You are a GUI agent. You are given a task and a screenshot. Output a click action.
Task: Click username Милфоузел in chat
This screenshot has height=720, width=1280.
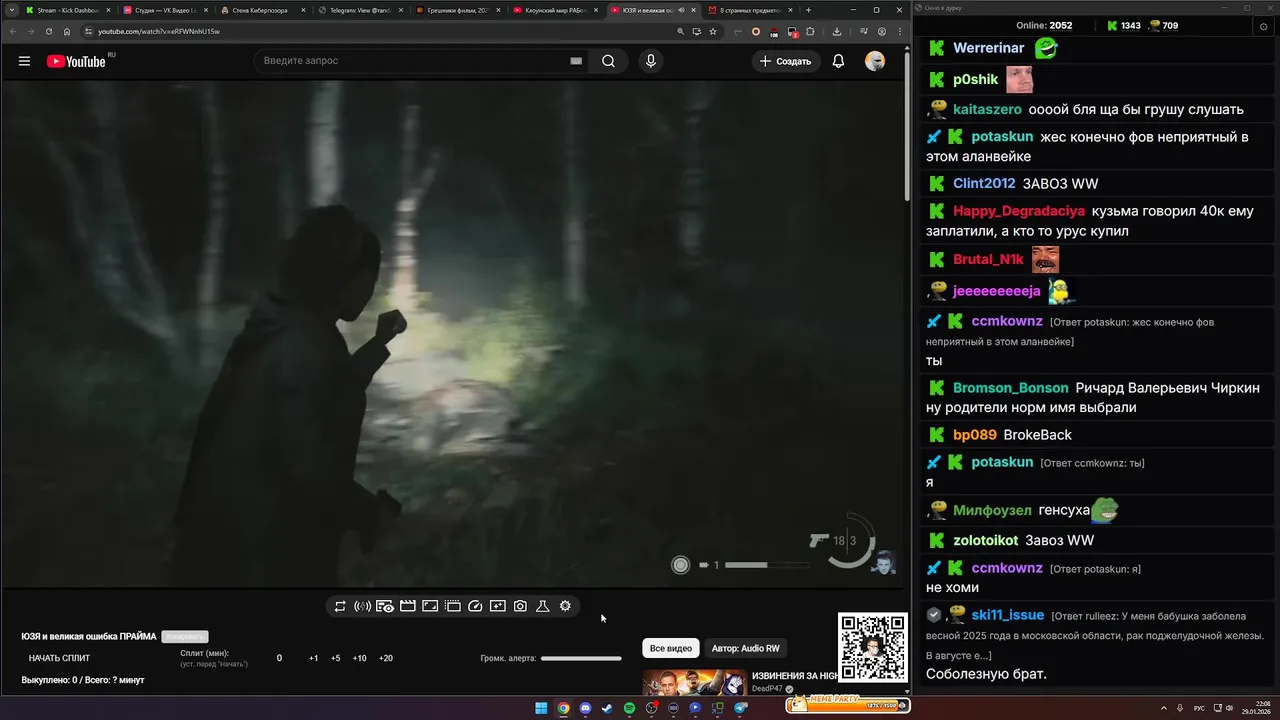(992, 510)
